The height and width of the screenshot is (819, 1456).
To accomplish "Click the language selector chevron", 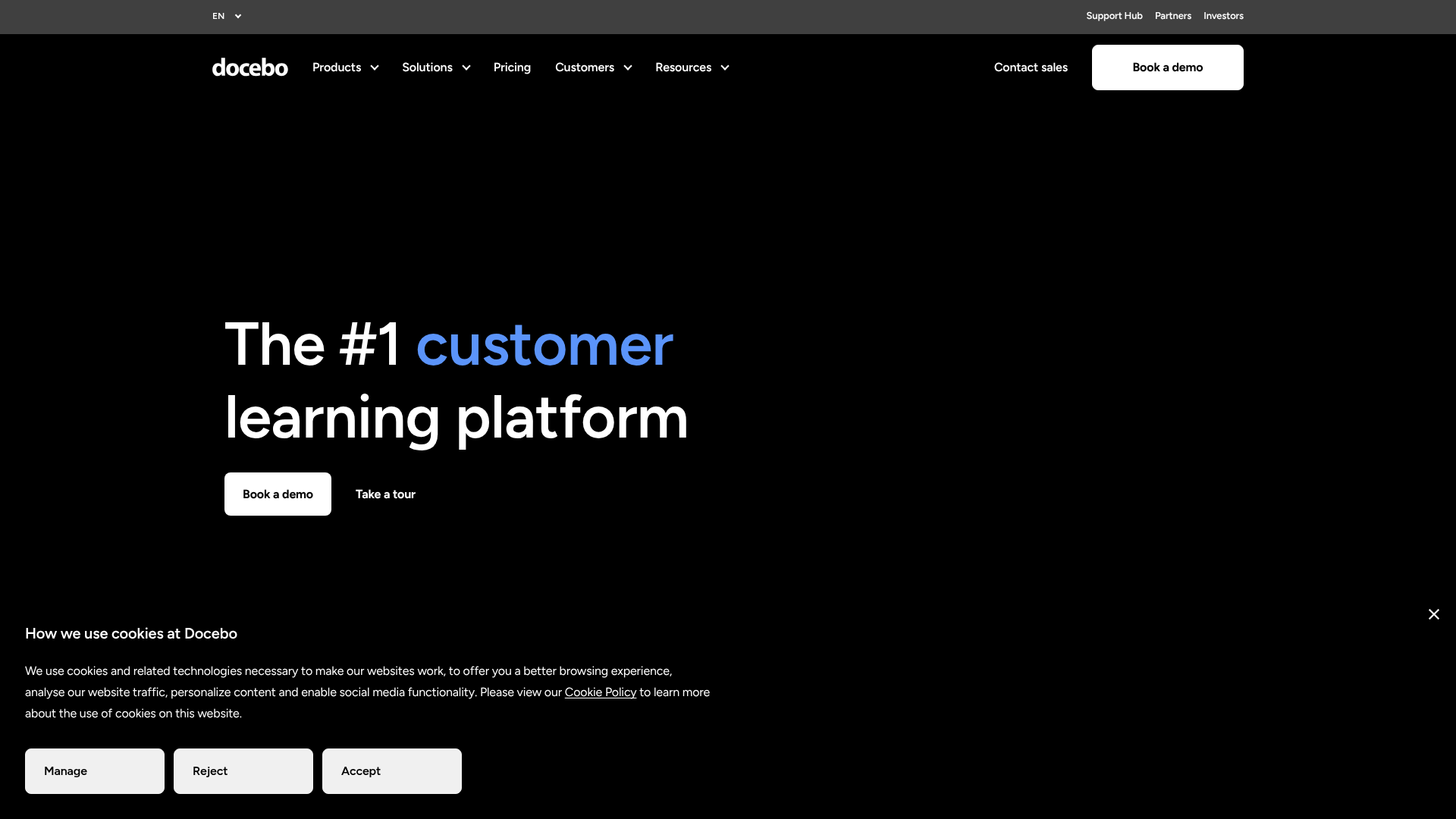I will tap(237, 16).
